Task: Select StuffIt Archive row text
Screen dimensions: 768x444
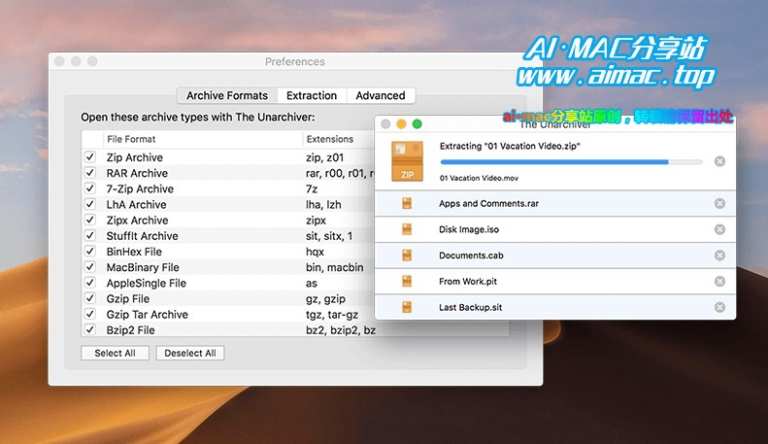Action: (x=142, y=236)
